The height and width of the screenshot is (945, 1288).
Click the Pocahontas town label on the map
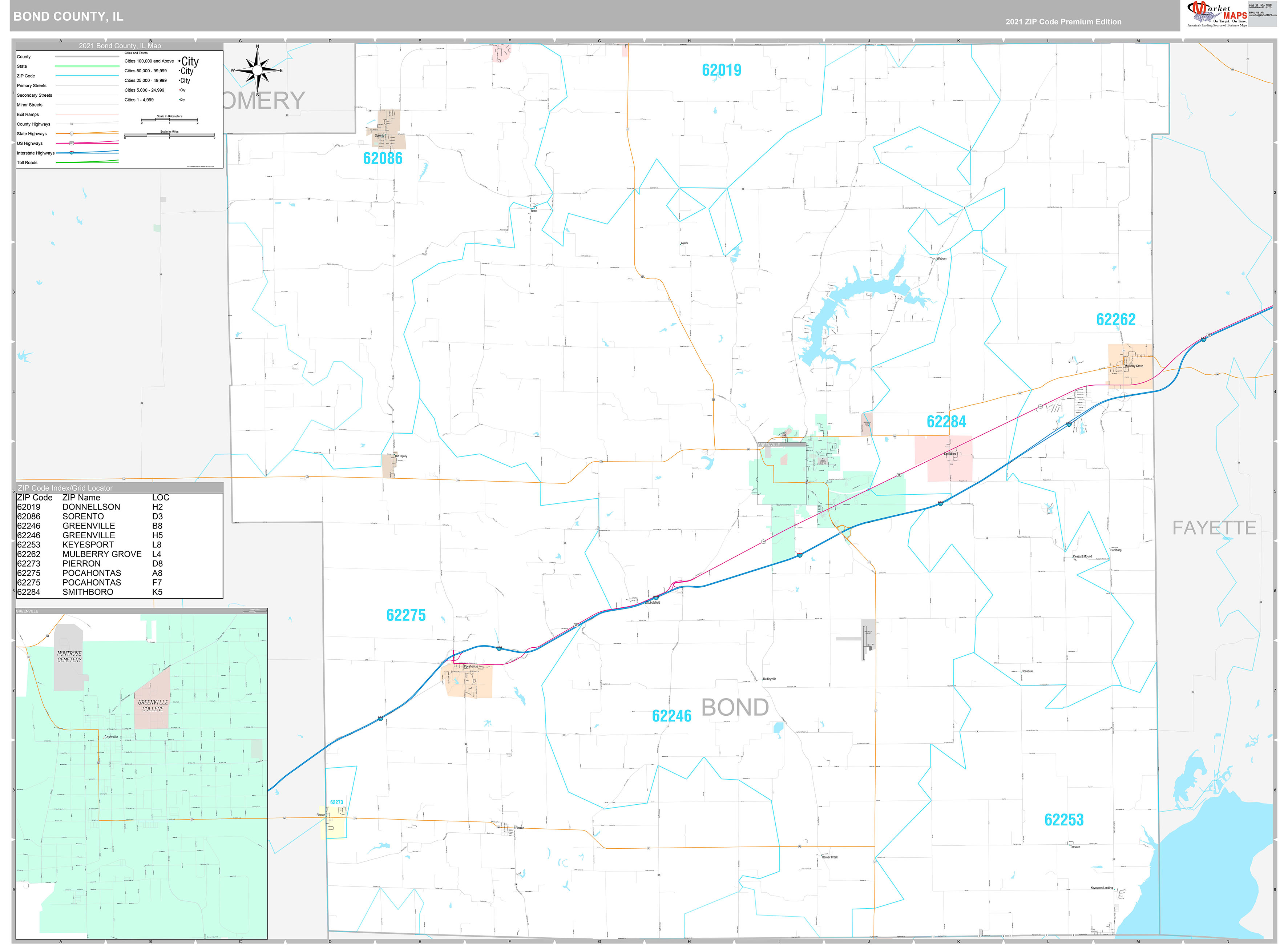coord(471,667)
